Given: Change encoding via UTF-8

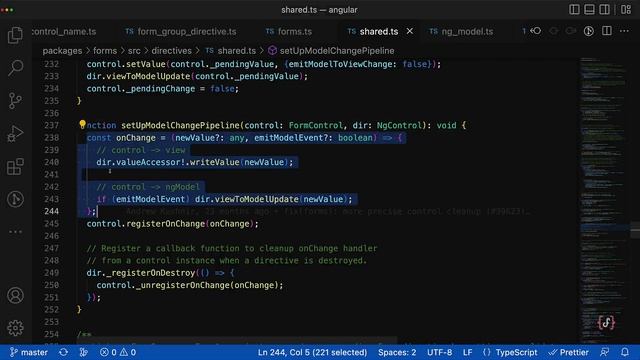Looking at the screenshot, I should [440, 352].
